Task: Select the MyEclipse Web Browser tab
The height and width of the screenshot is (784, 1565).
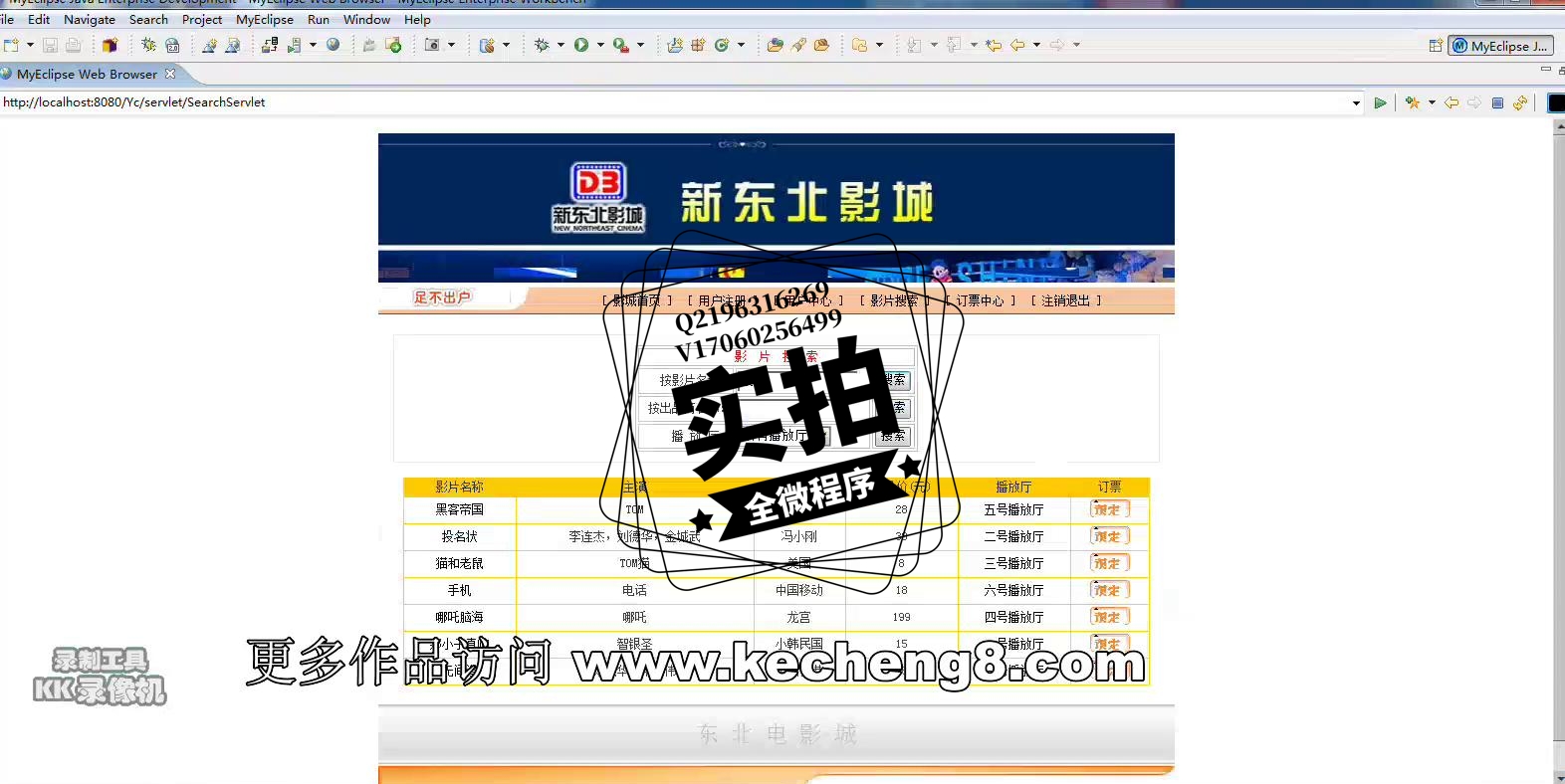Action: coord(88,74)
